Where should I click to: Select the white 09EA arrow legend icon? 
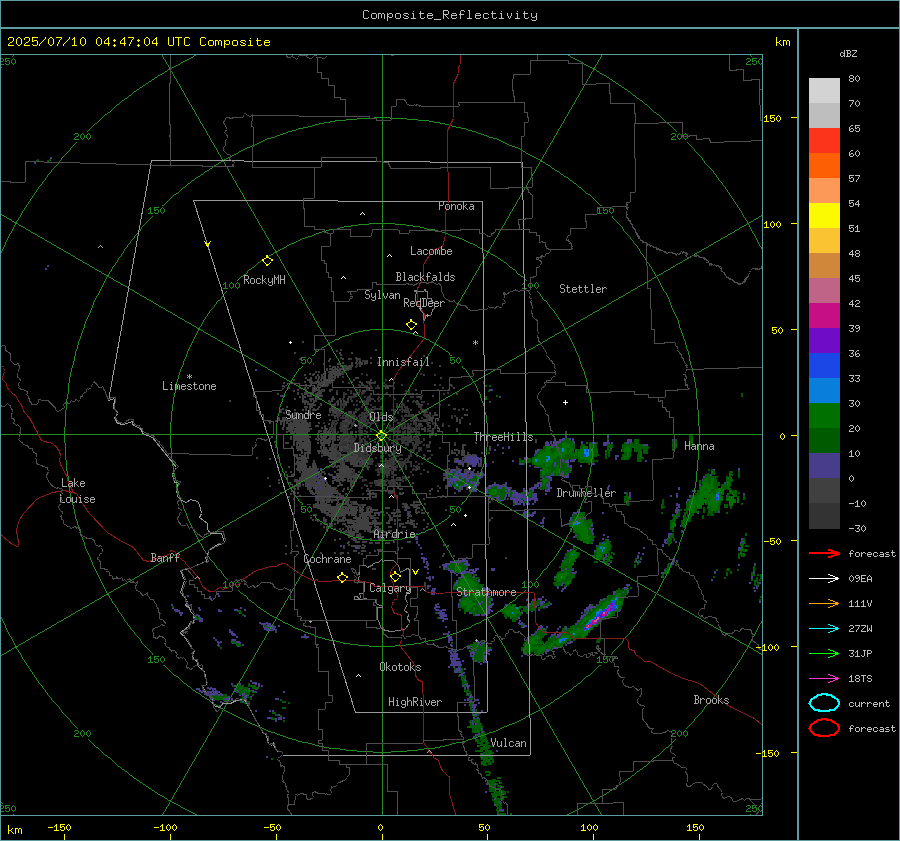click(824, 579)
